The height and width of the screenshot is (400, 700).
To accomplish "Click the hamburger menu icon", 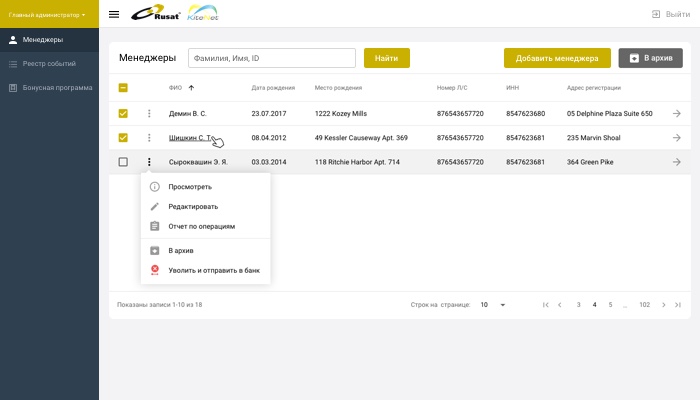I will click(x=114, y=14).
